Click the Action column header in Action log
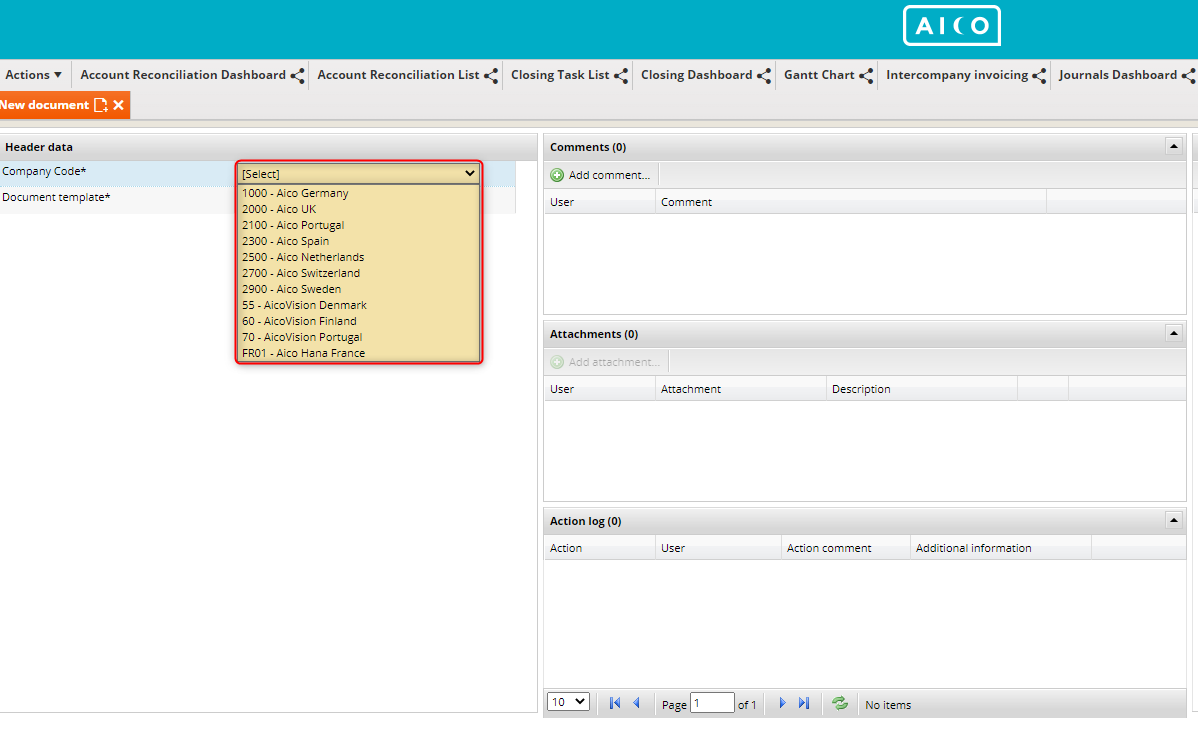Screen dimensions: 1198x733 (600, 548)
